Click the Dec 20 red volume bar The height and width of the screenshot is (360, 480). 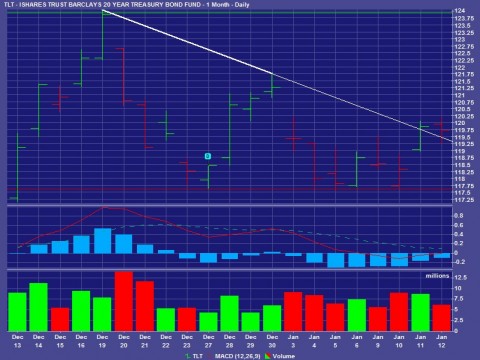point(124,301)
